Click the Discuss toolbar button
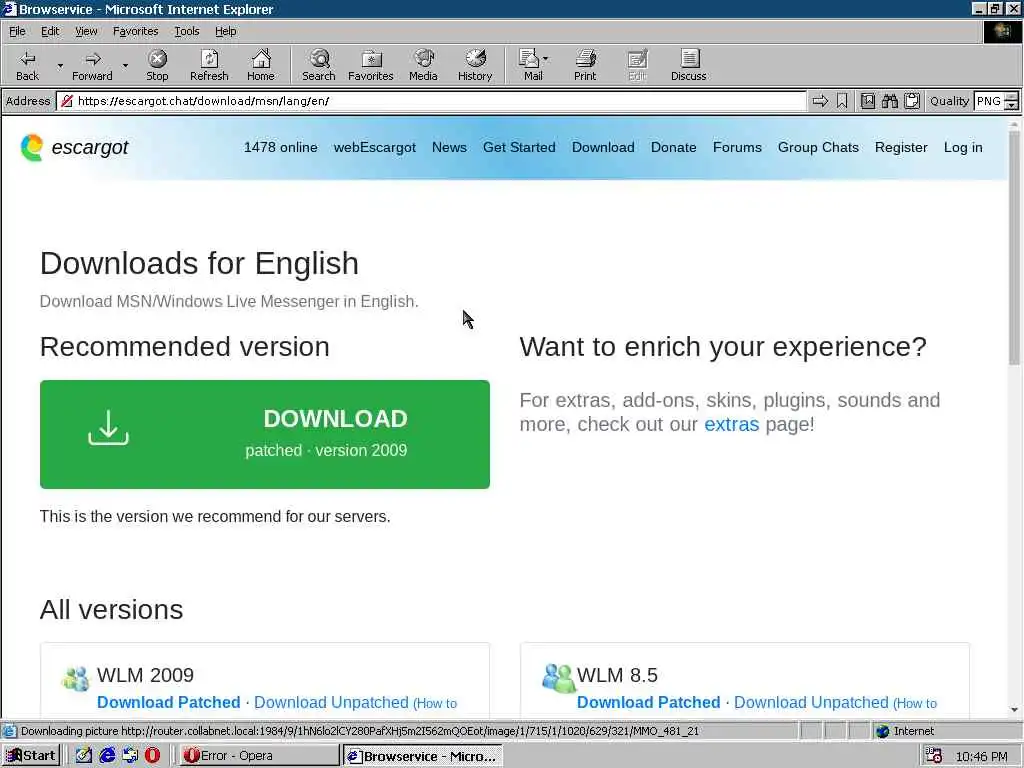Screen dimensions: 1024x768 (688, 65)
